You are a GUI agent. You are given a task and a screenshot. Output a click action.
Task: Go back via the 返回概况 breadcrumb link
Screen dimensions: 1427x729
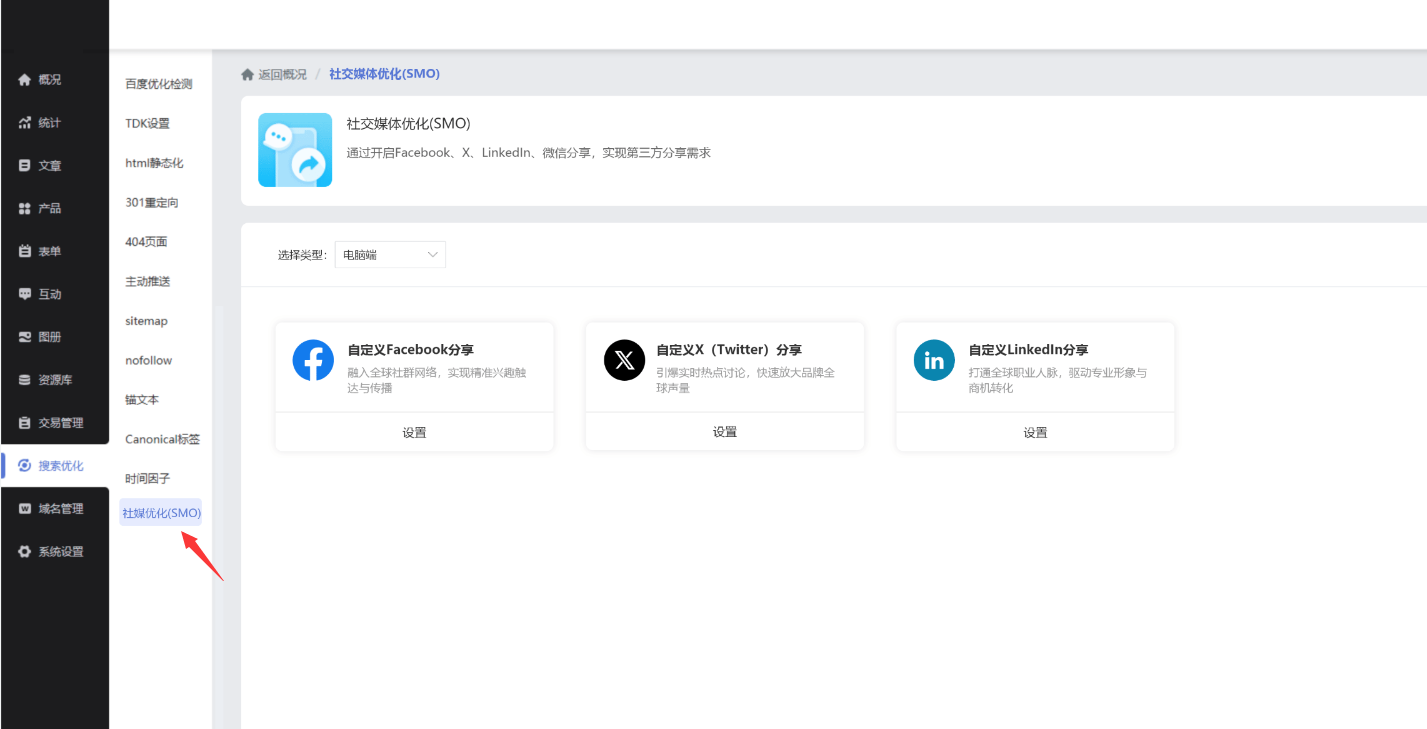click(282, 74)
